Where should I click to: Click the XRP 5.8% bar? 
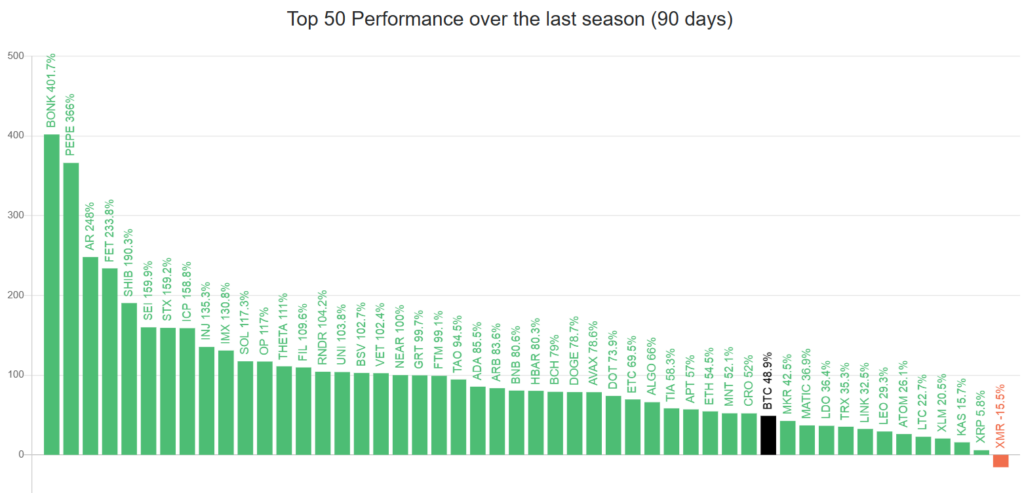click(x=982, y=452)
